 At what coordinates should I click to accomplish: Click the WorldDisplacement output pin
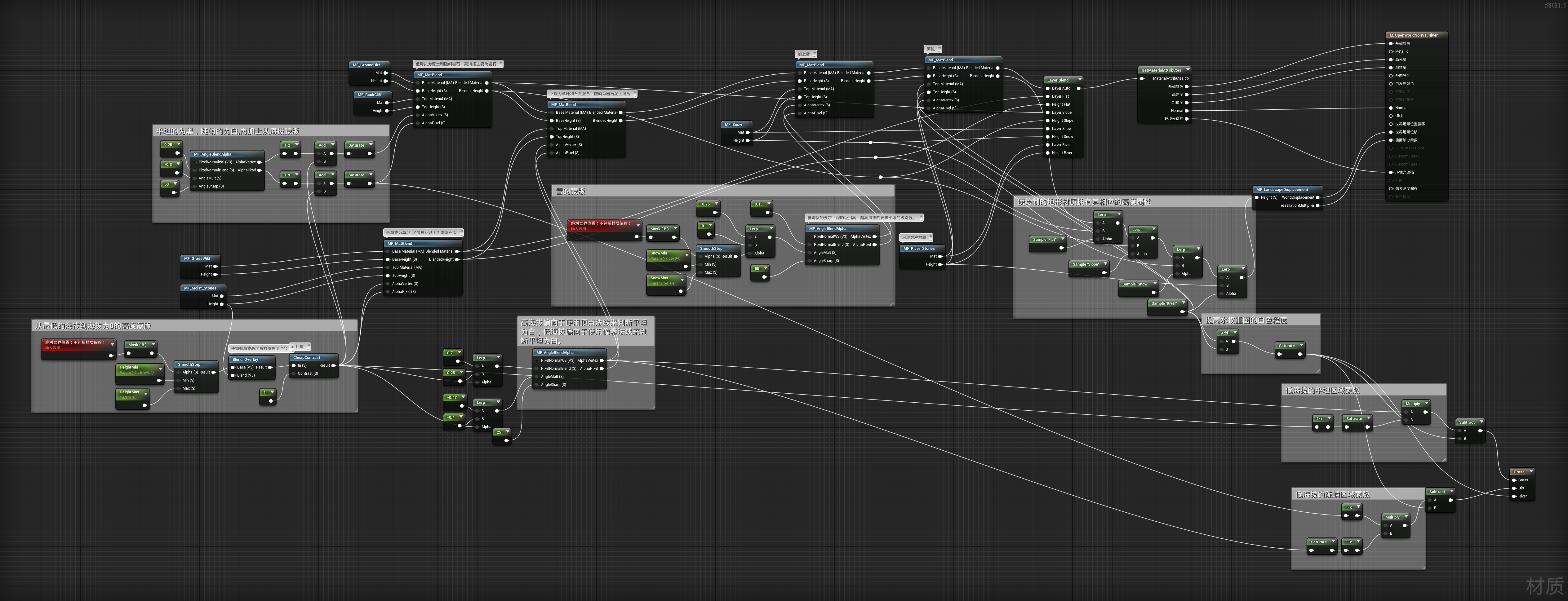coord(1318,198)
